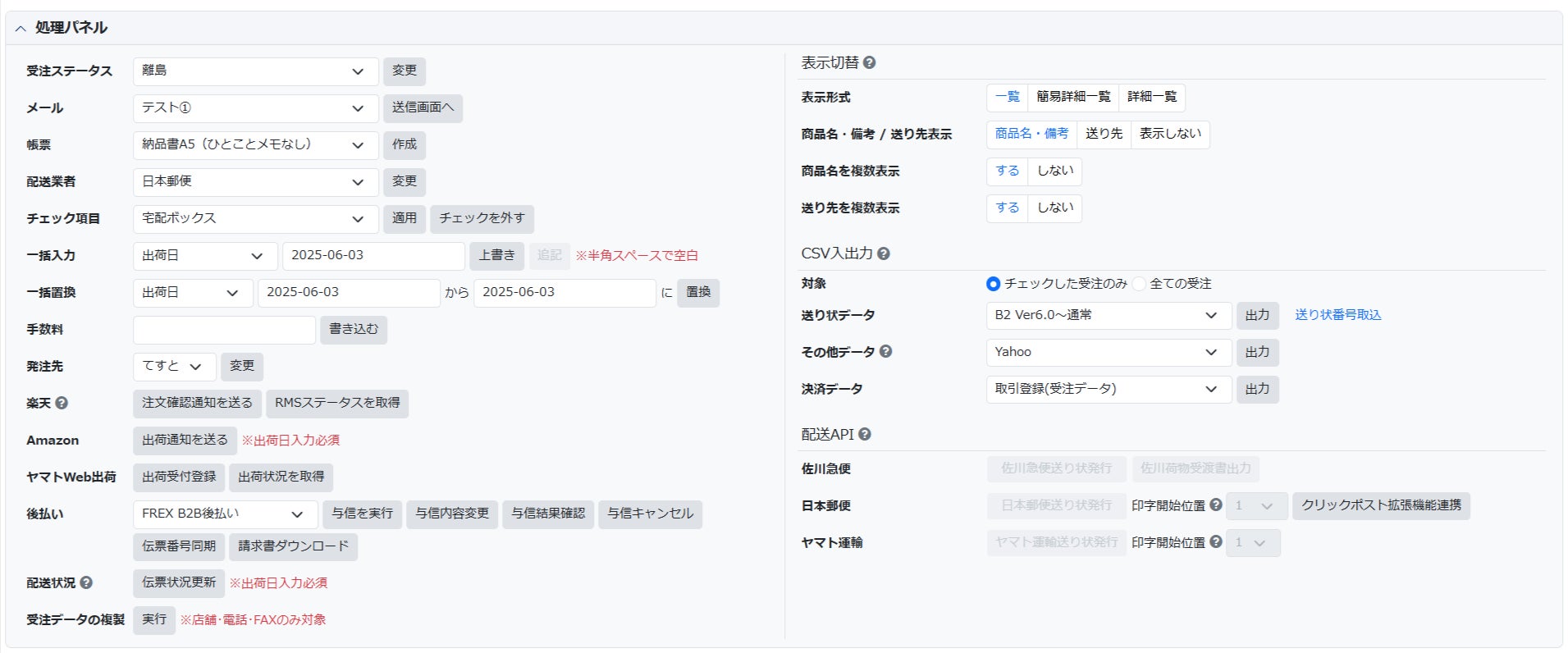Open 一括入力 field dropdown showing 出荷日
This screenshot has width=1568, height=653.
pyautogui.click(x=205, y=256)
